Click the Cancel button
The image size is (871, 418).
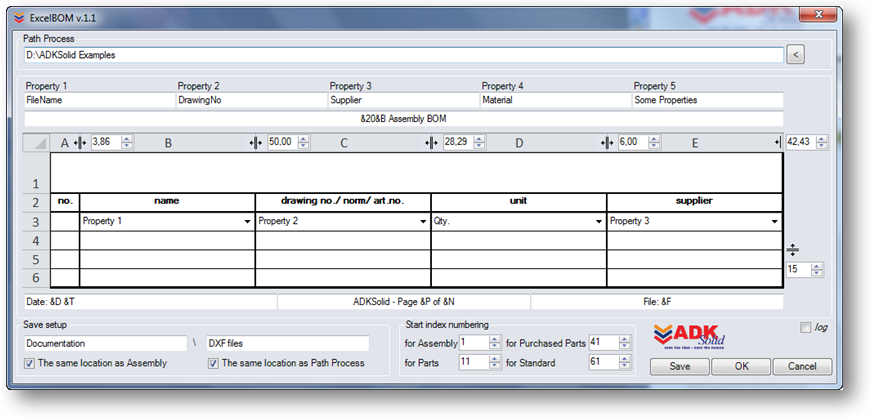coord(802,366)
